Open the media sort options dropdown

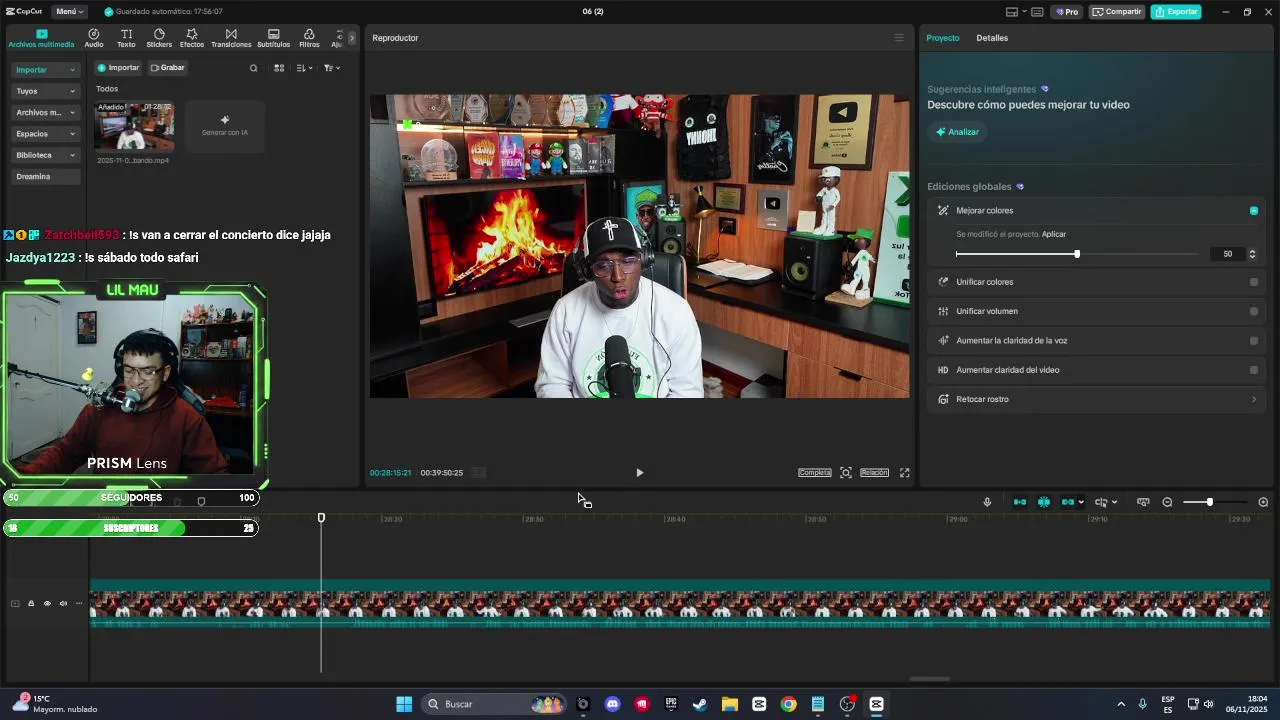pyautogui.click(x=305, y=68)
